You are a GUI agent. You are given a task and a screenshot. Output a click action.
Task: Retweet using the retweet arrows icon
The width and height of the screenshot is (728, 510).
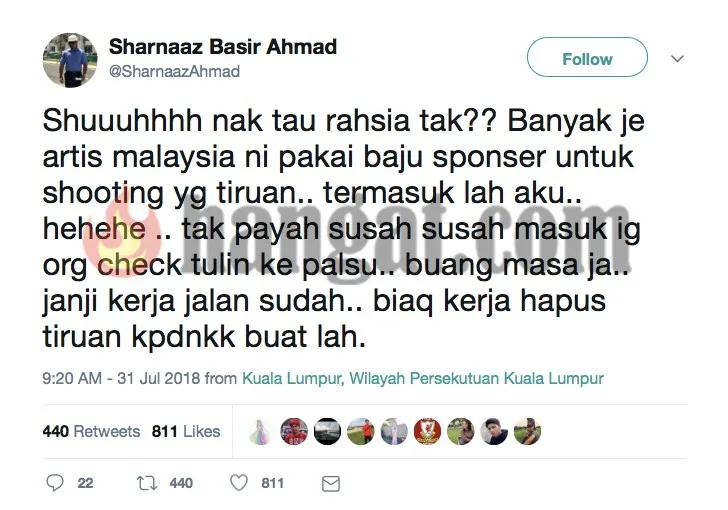[147, 483]
